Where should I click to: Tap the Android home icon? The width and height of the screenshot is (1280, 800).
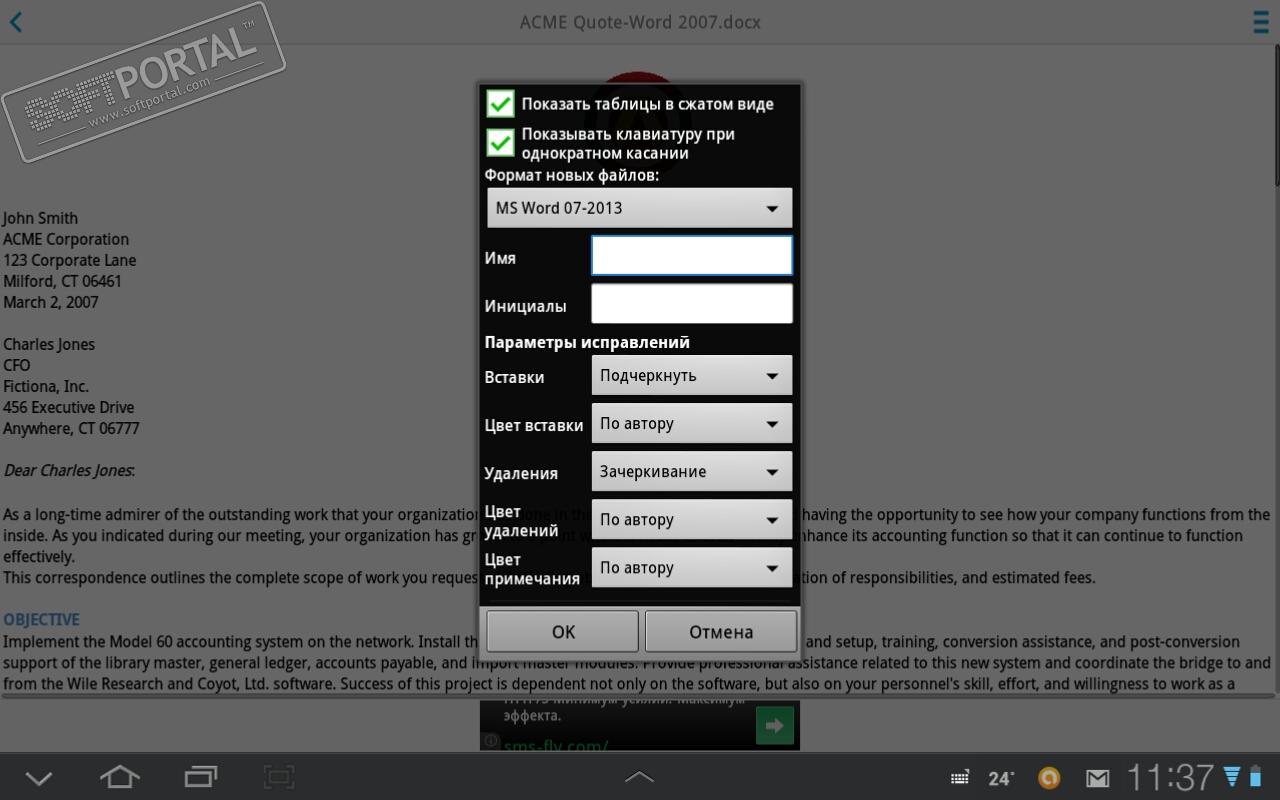click(119, 776)
